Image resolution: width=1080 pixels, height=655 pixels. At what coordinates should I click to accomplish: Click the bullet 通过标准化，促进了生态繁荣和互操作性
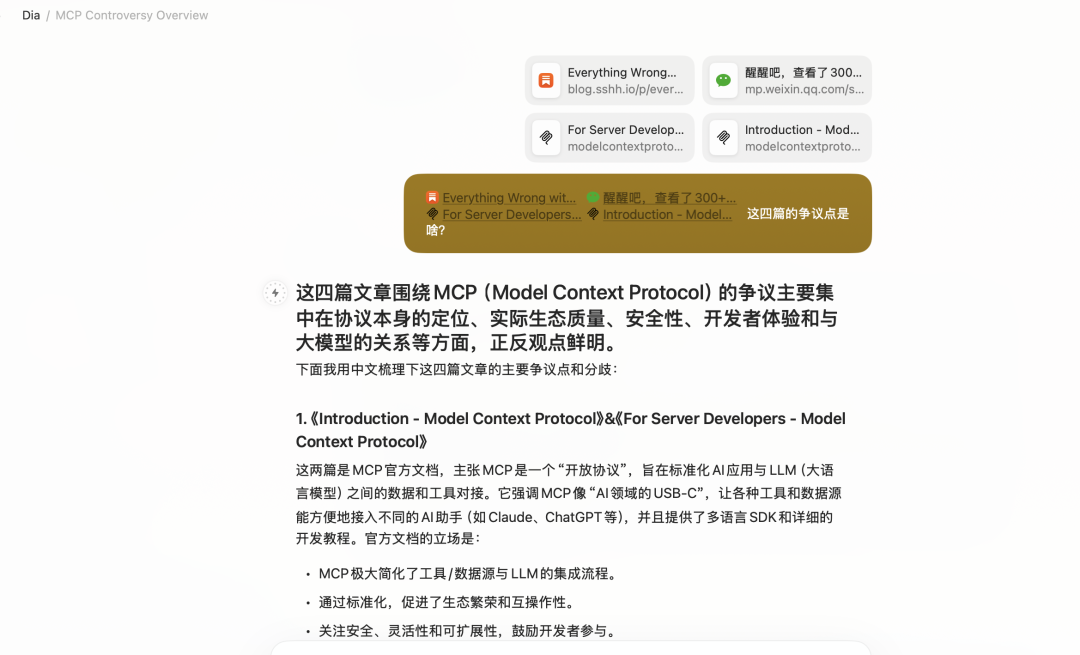click(x=447, y=603)
